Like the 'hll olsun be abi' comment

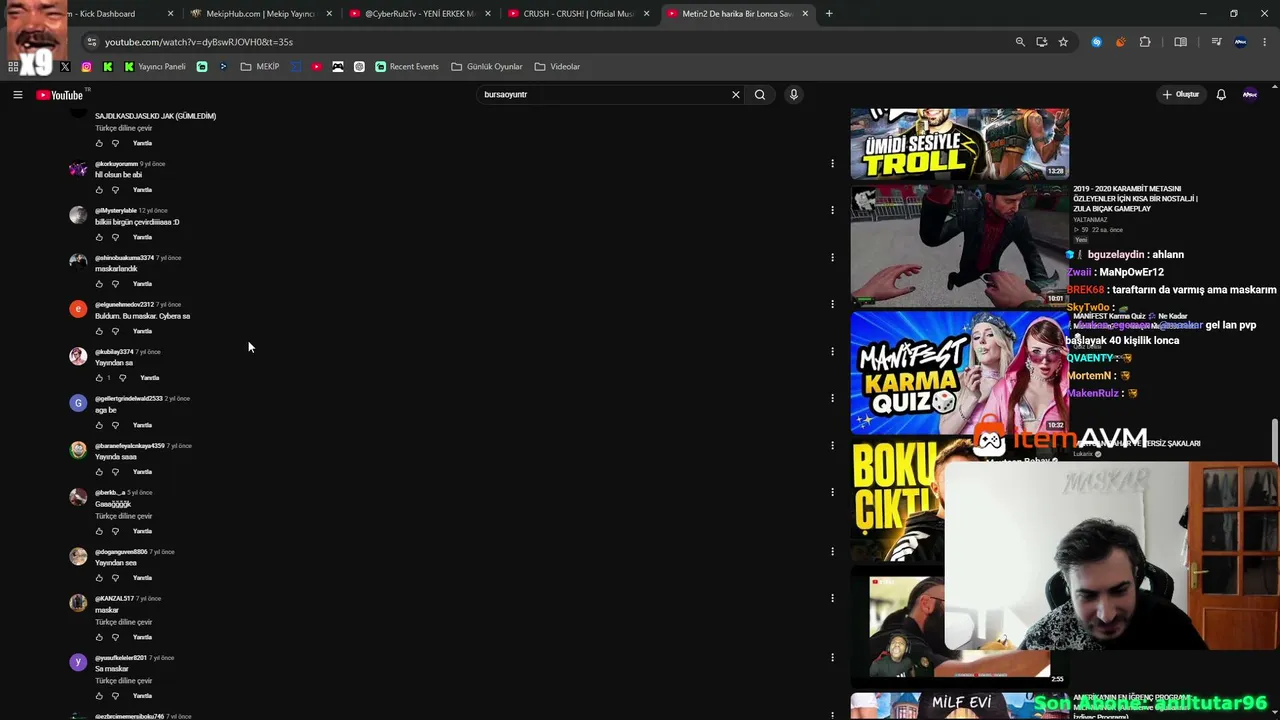[99, 190]
